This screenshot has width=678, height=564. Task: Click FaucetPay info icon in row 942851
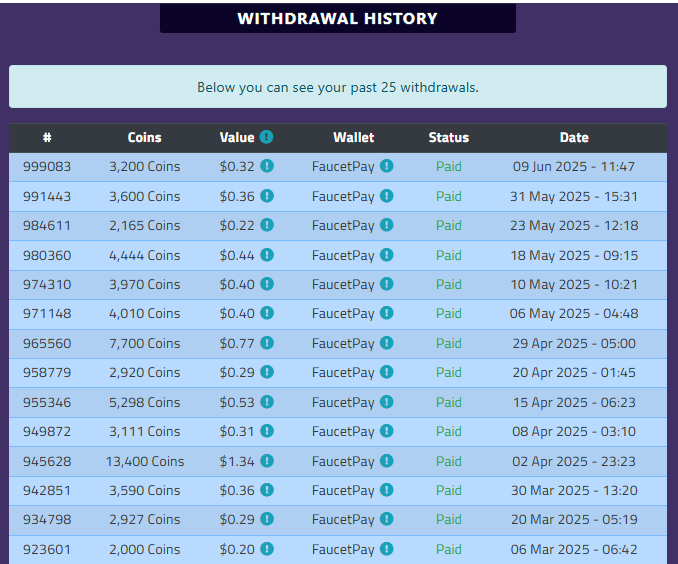[387, 490]
